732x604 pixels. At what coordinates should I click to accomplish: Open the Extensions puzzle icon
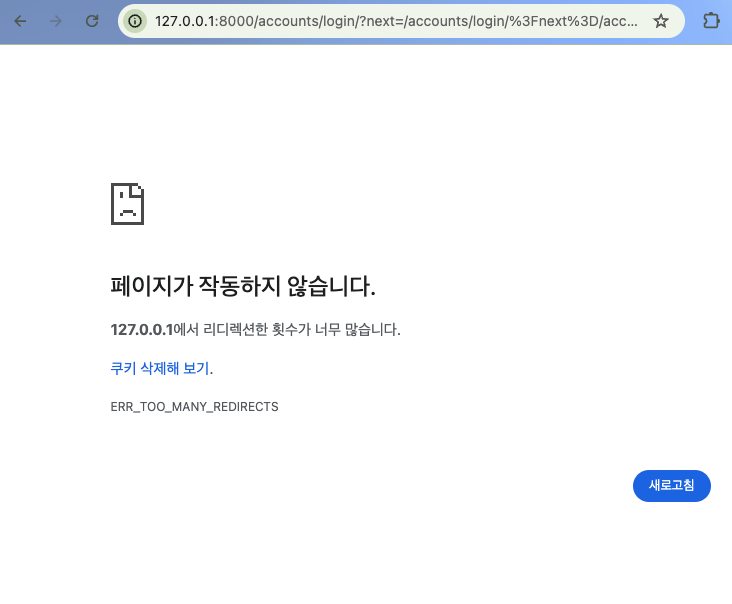tap(711, 21)
